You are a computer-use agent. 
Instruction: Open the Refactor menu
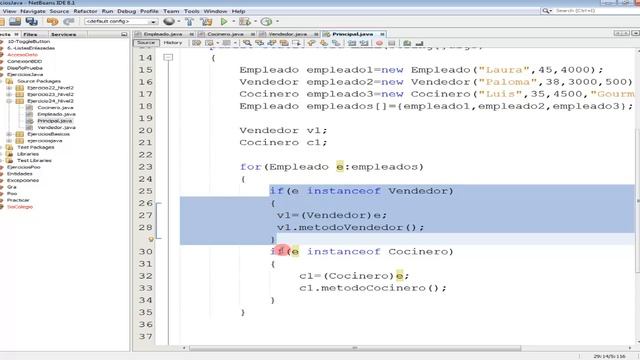(85, 11)
